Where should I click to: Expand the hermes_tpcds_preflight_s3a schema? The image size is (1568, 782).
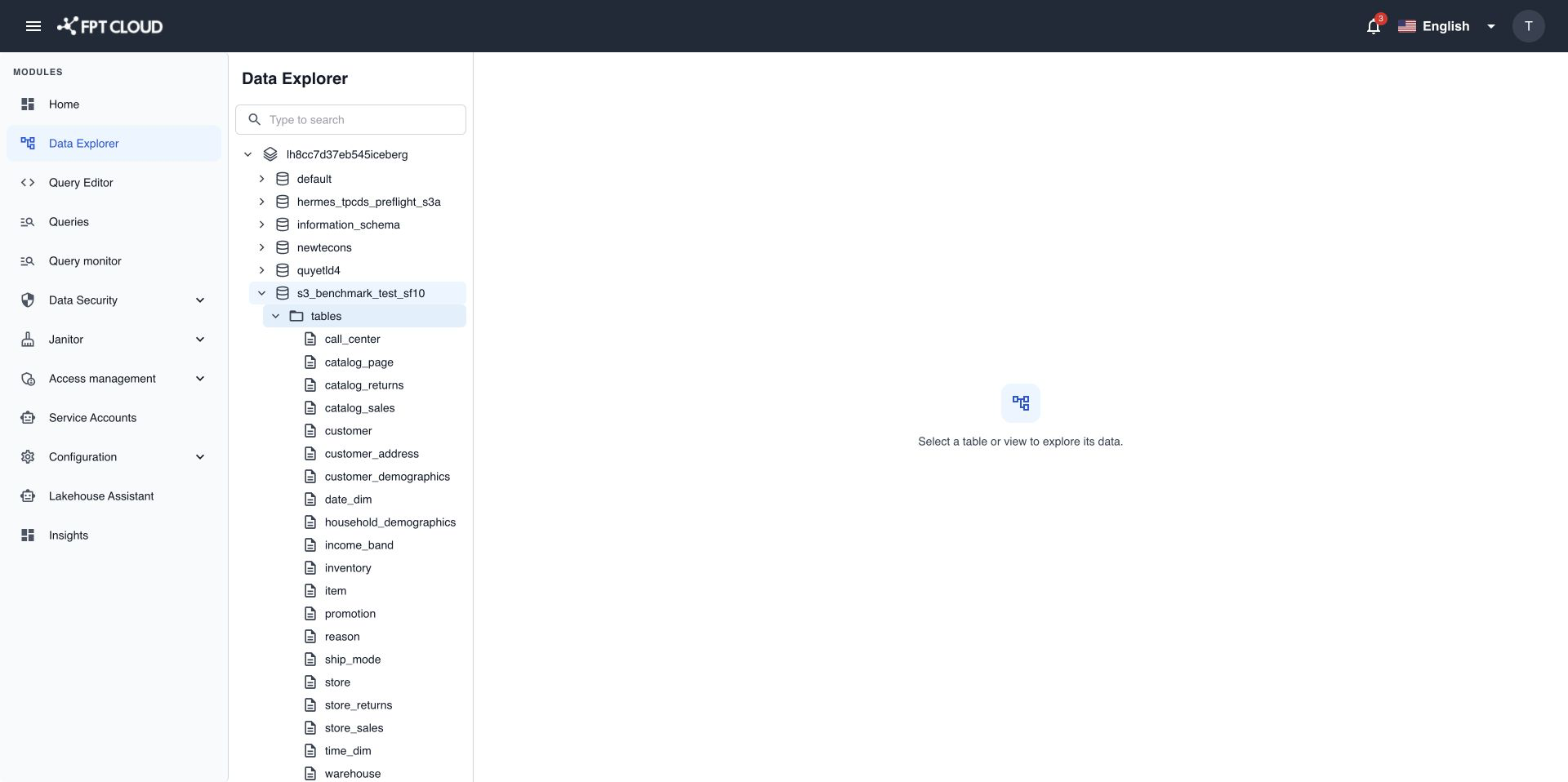[262, 202]
